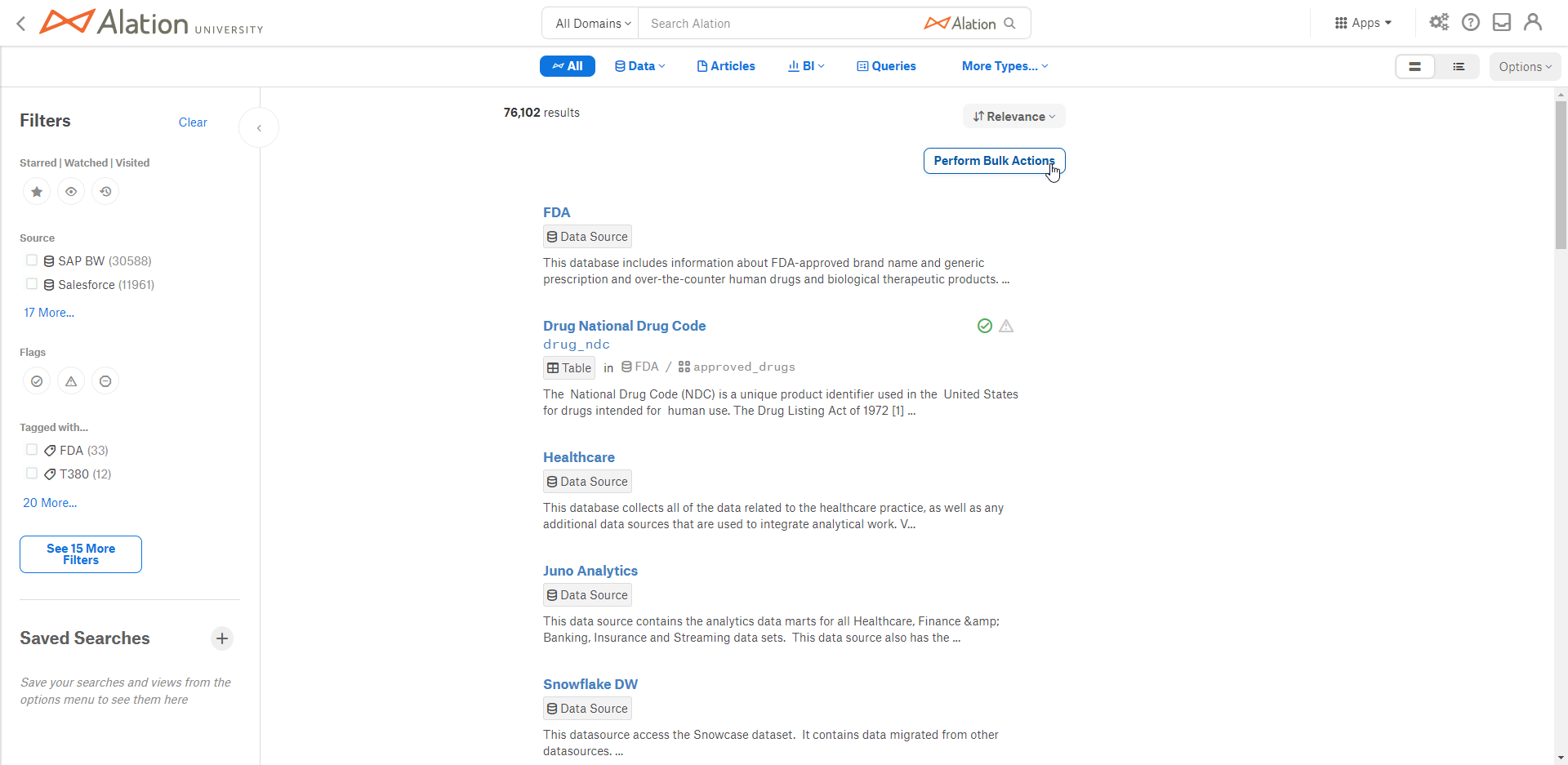The width and height of the screenshot is (1568, 765).
Task: Focus the Search Alation input field
Action: tap(780, 24)
